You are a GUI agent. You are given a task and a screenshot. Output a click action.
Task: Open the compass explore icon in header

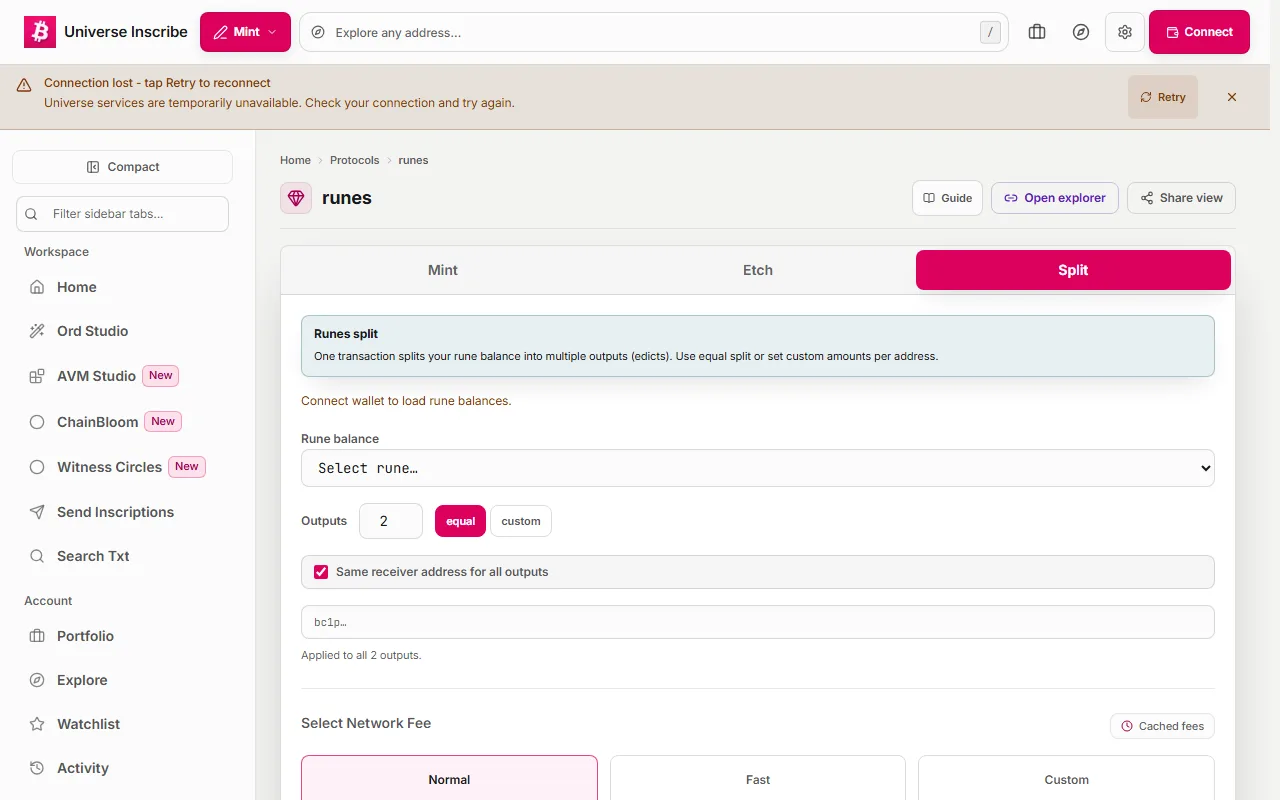point(1081,32)
